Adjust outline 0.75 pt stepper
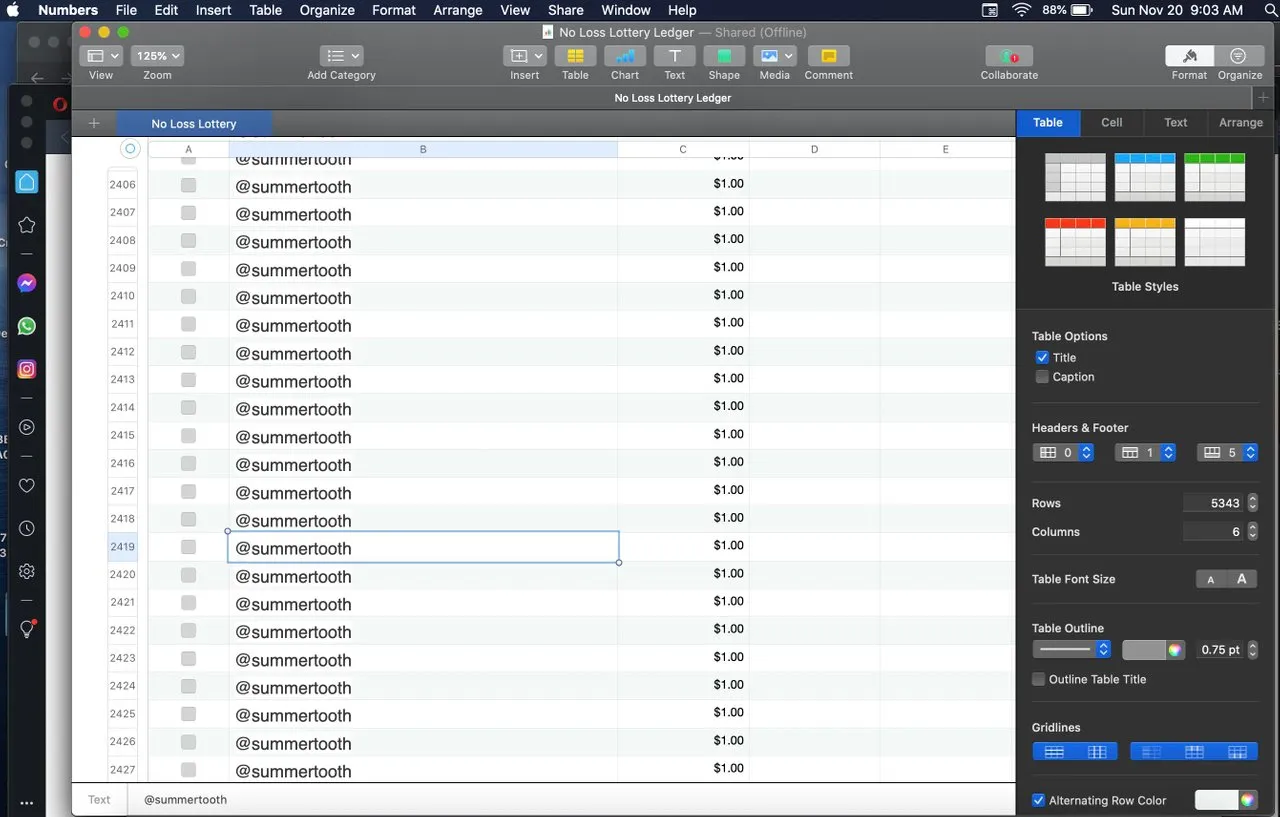 (1253, 649)
